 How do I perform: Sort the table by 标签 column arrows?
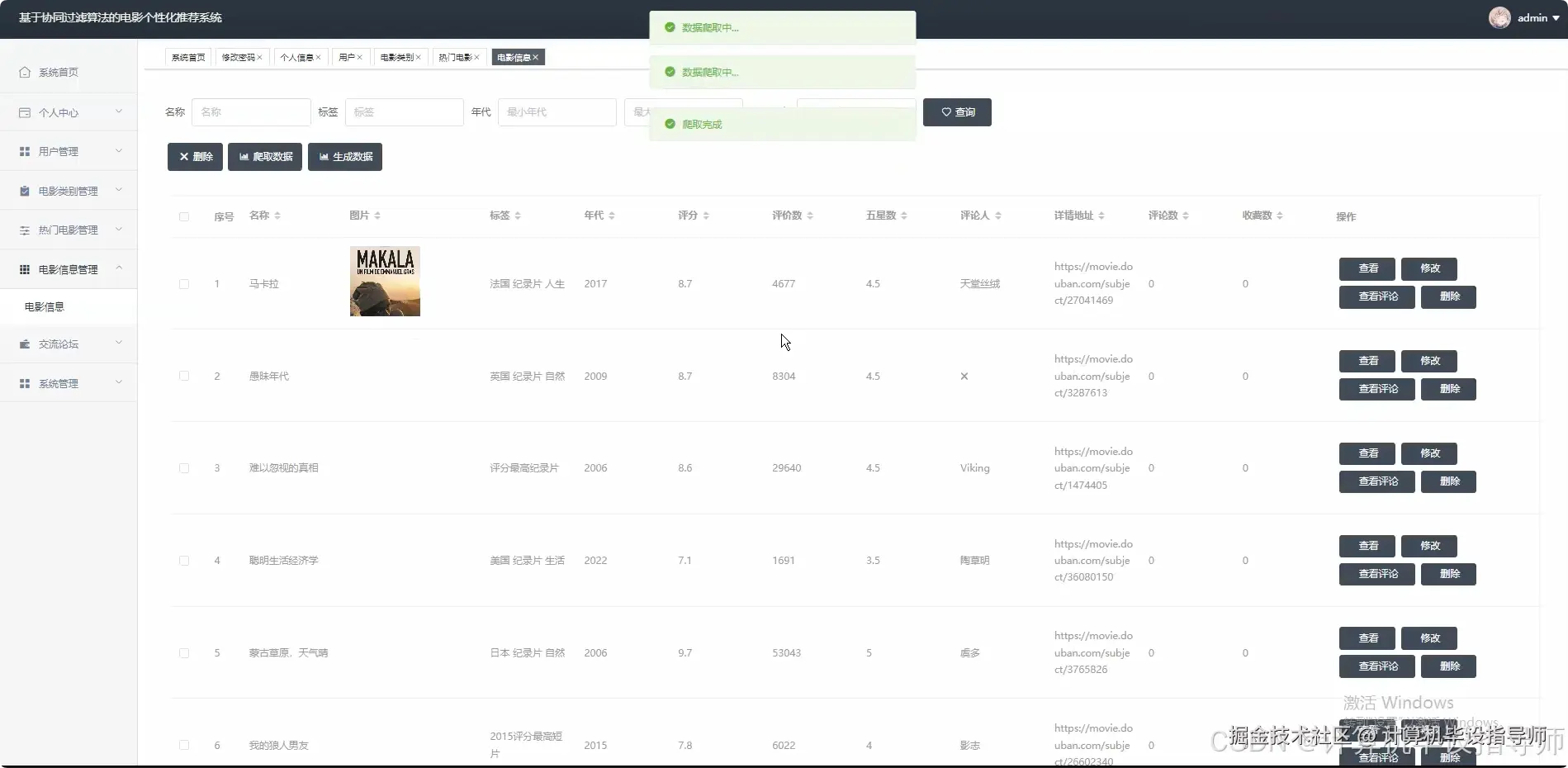coord(518,216)
